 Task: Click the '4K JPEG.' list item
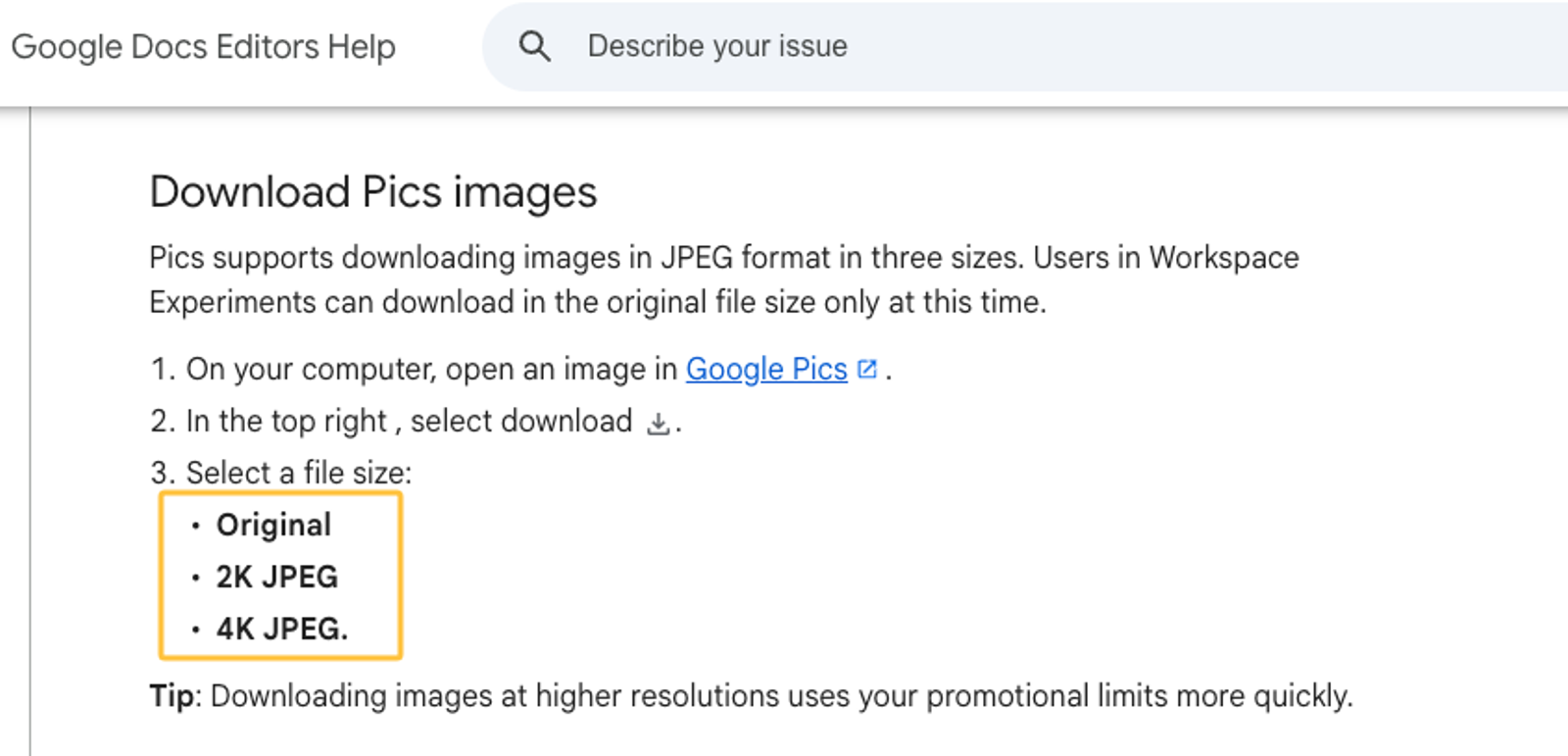[282, 629]
